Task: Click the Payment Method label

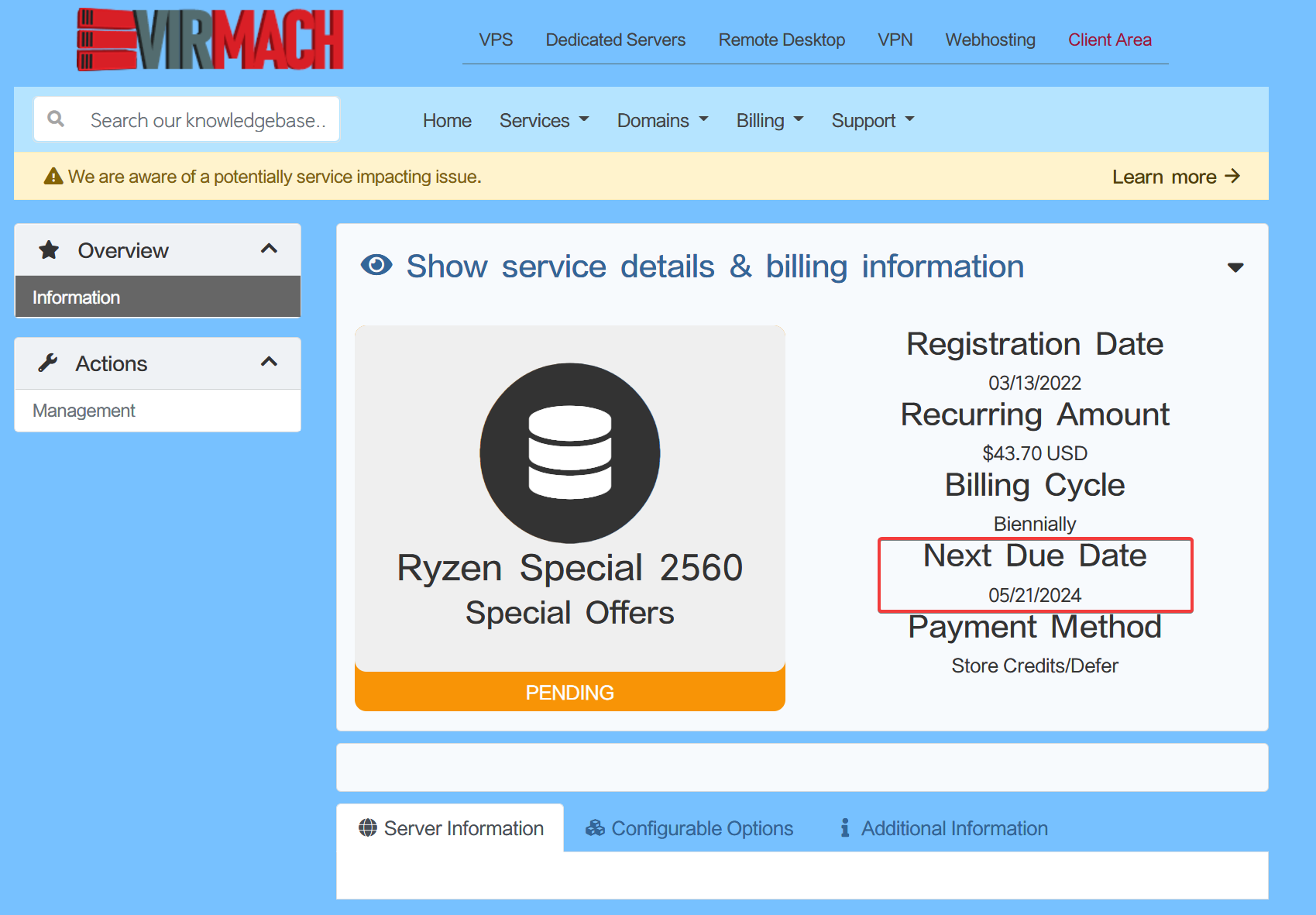Action: [x=1035, y=627]
